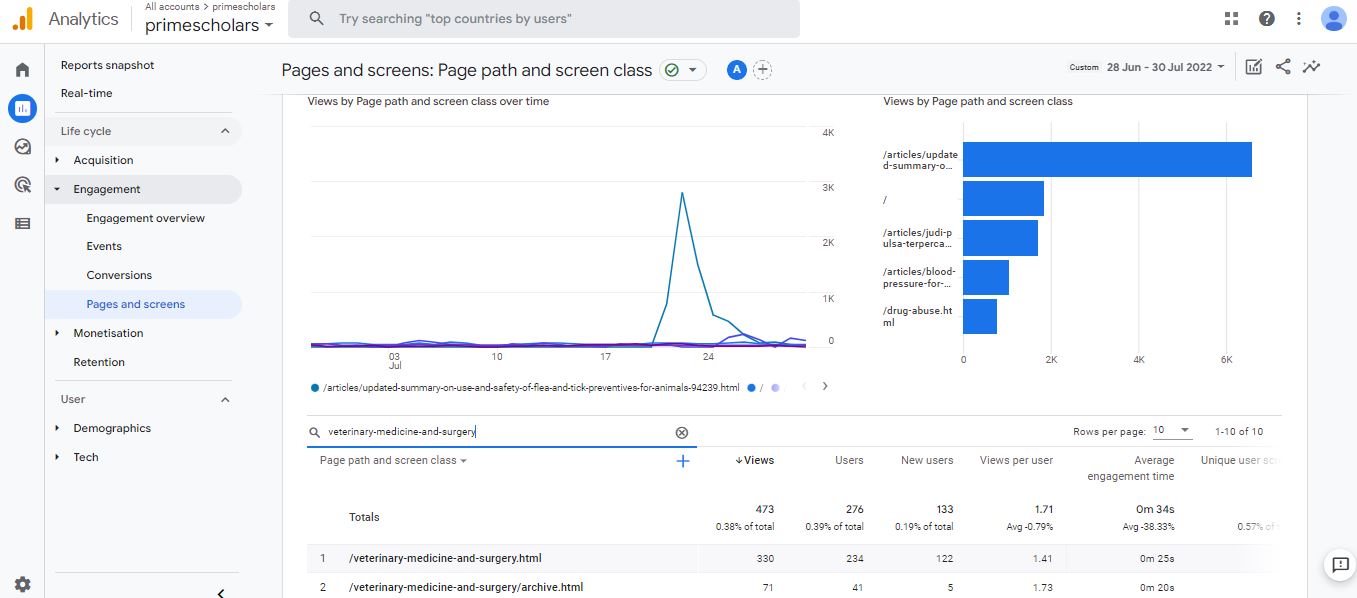This screenshot has height=598, width=1357.
Task: Click the Explore icon in left rail
Action: 22,147
